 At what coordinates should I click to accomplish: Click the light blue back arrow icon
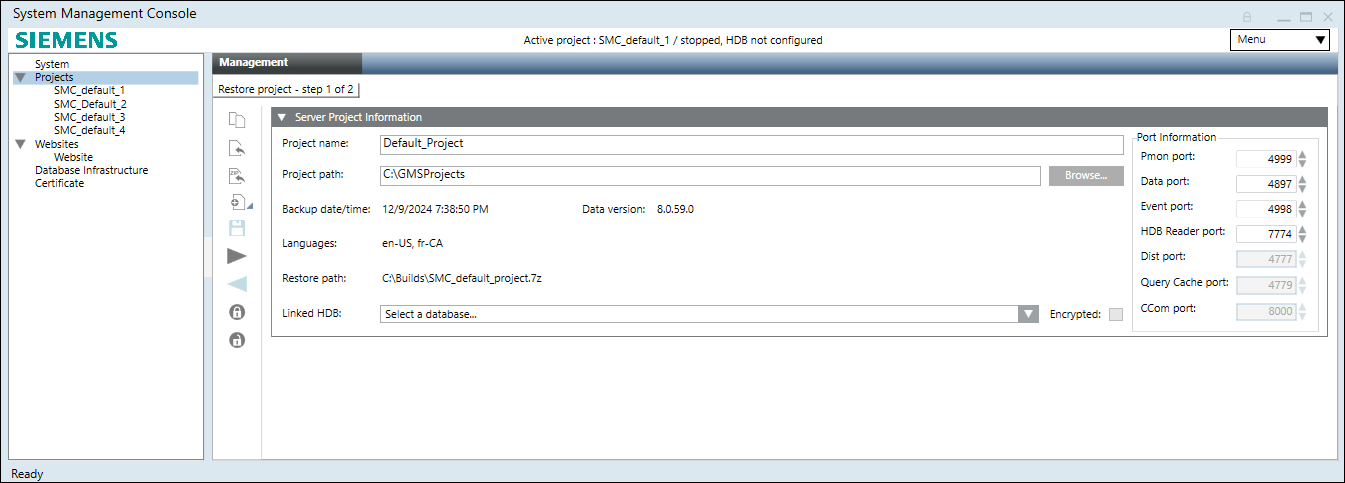[x=237, y=284]
